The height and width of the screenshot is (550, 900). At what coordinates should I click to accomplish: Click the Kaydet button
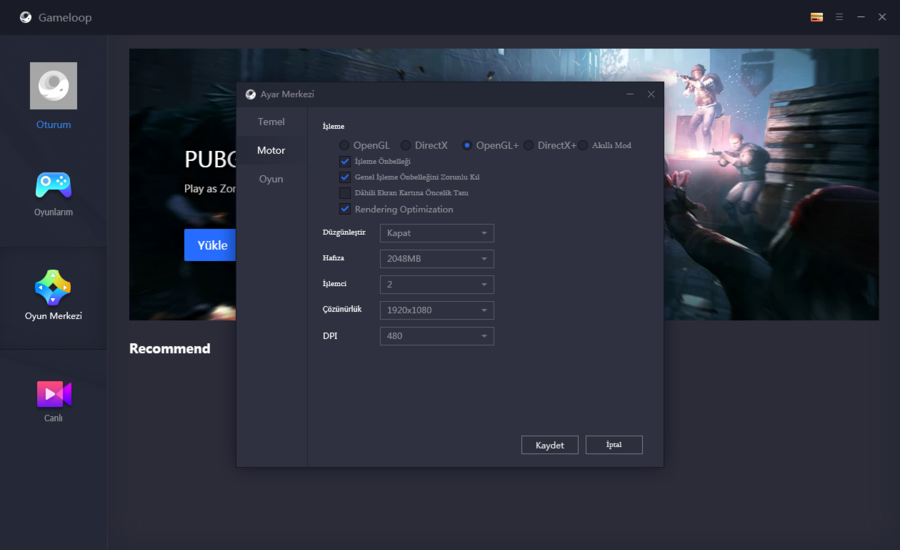click(x=549, y=445)
